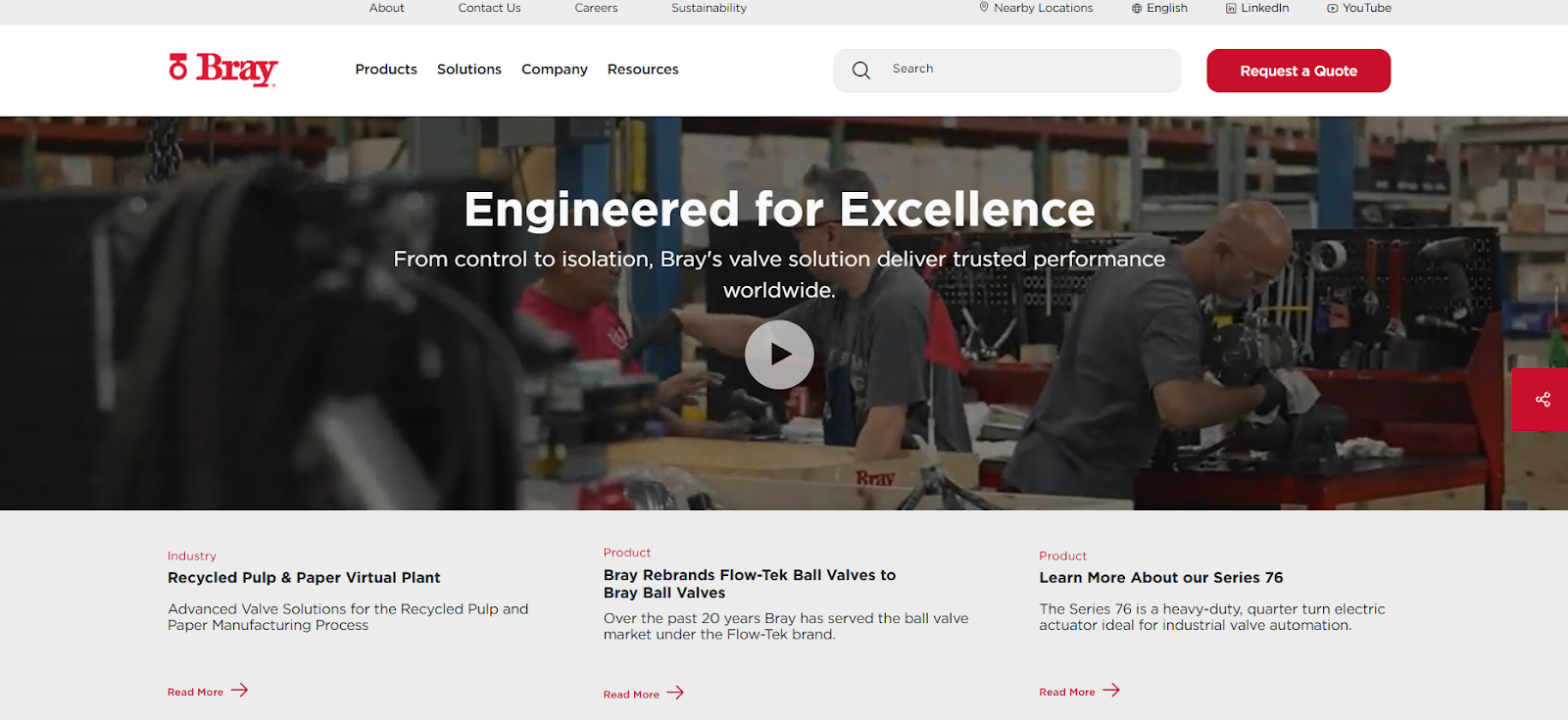This screenshot has width=1568, height=720.
Task: Open the red share button
Action: 1542,400
